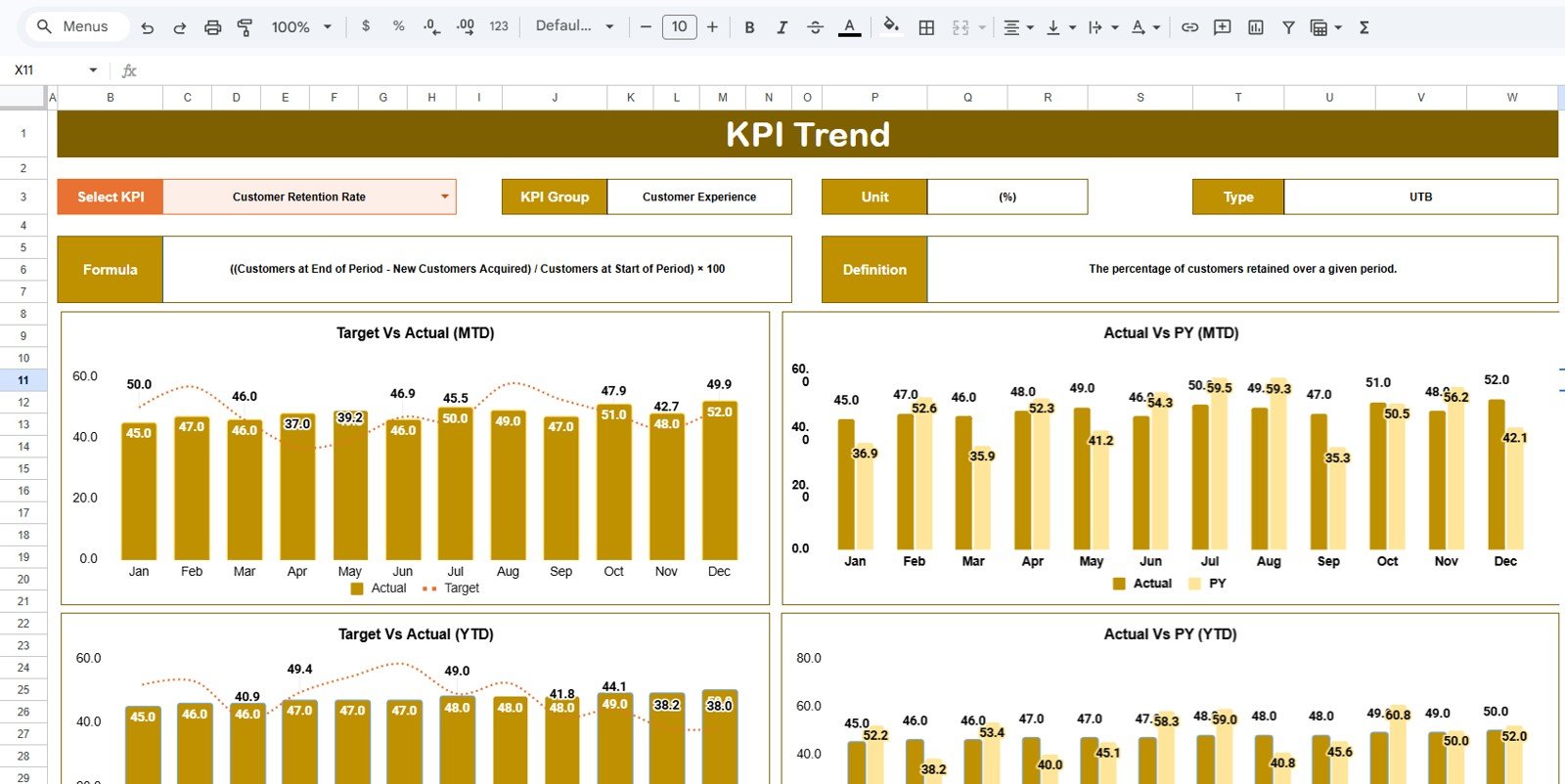Viewport: 1565px width, 784px height.
Task: Click the Functions sigma icon
Action: click(1364, 27)
